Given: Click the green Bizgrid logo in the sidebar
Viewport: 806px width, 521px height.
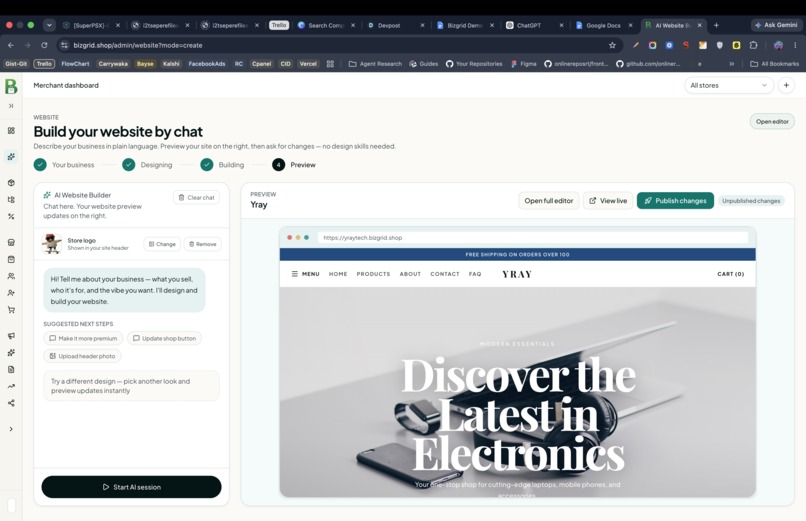Looking at the screenshot, I should [11, 86].
